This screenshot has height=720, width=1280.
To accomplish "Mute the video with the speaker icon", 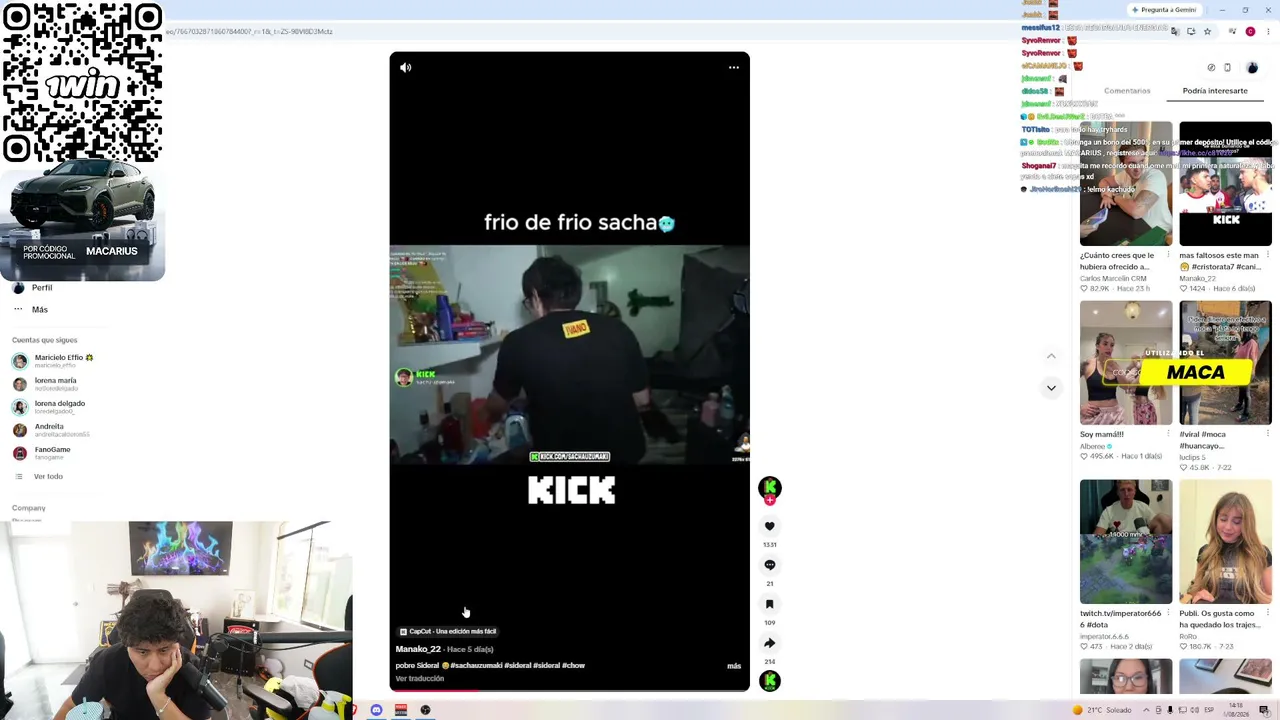I will (x=405, y=68).
